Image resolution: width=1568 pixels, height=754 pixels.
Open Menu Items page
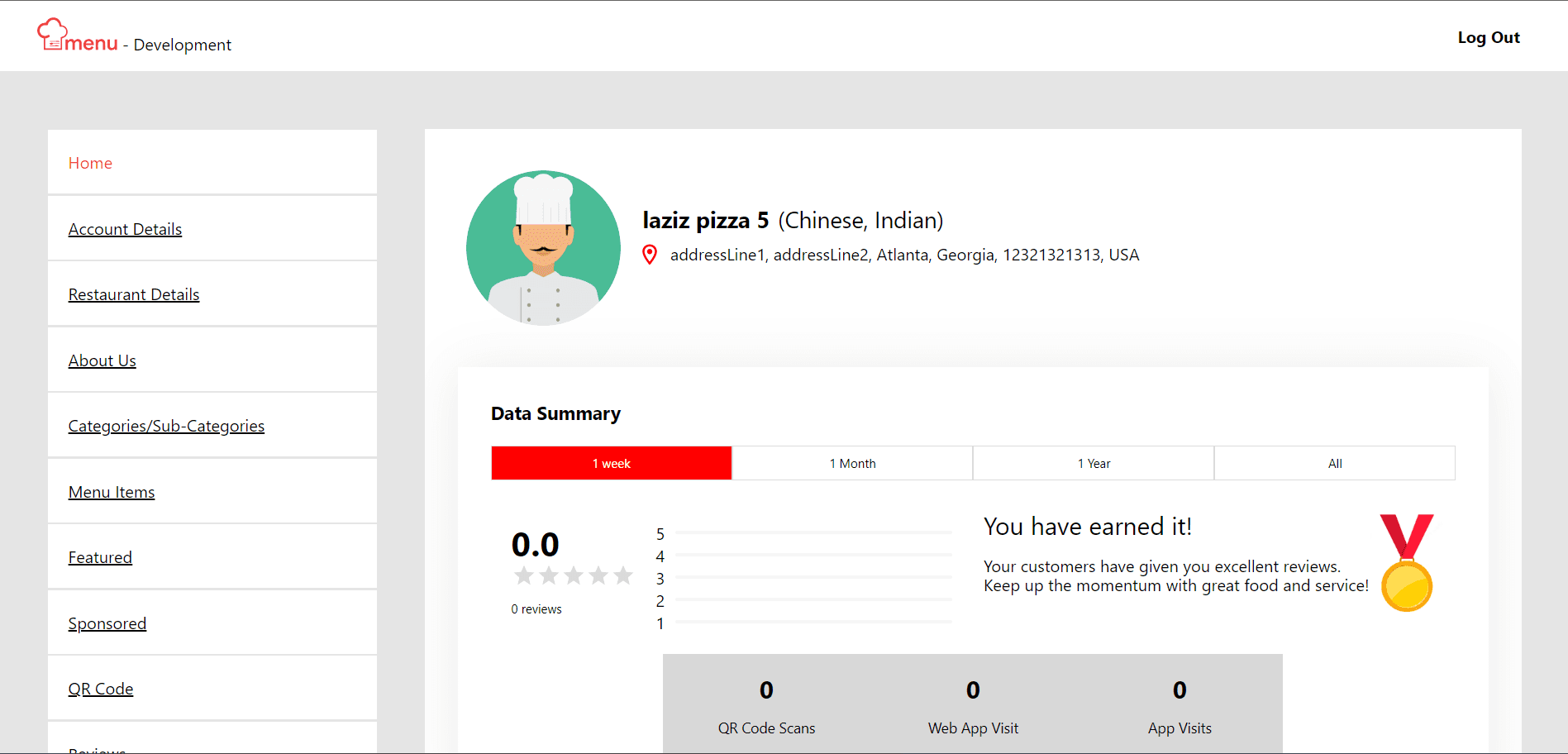coord(112,492)
